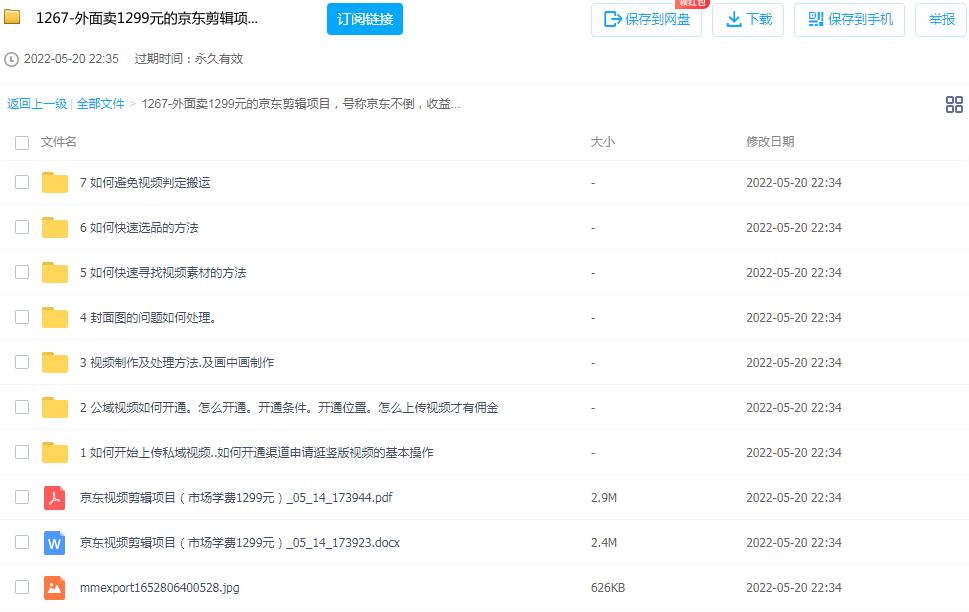Click 保存到手机 button
The image size is (969, 612).
point(850,20)
